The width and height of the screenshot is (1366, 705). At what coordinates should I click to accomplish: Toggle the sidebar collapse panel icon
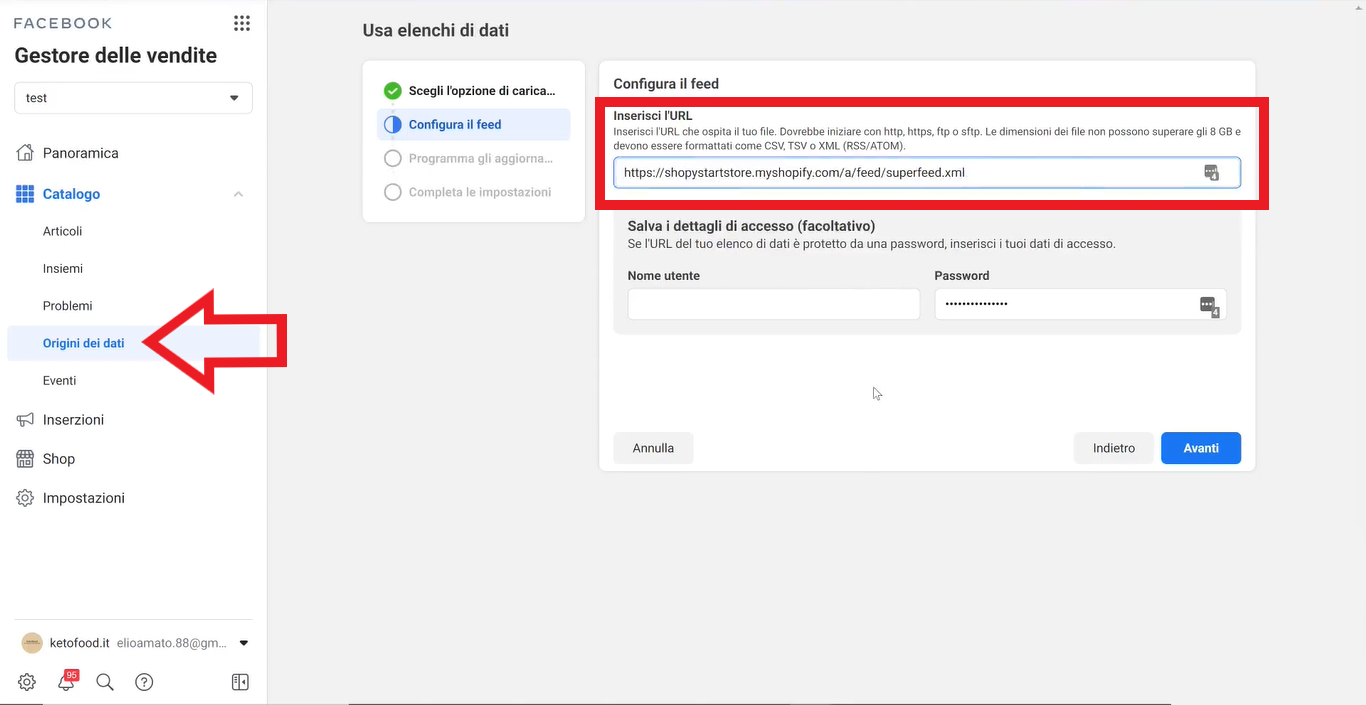coord(240,682)
